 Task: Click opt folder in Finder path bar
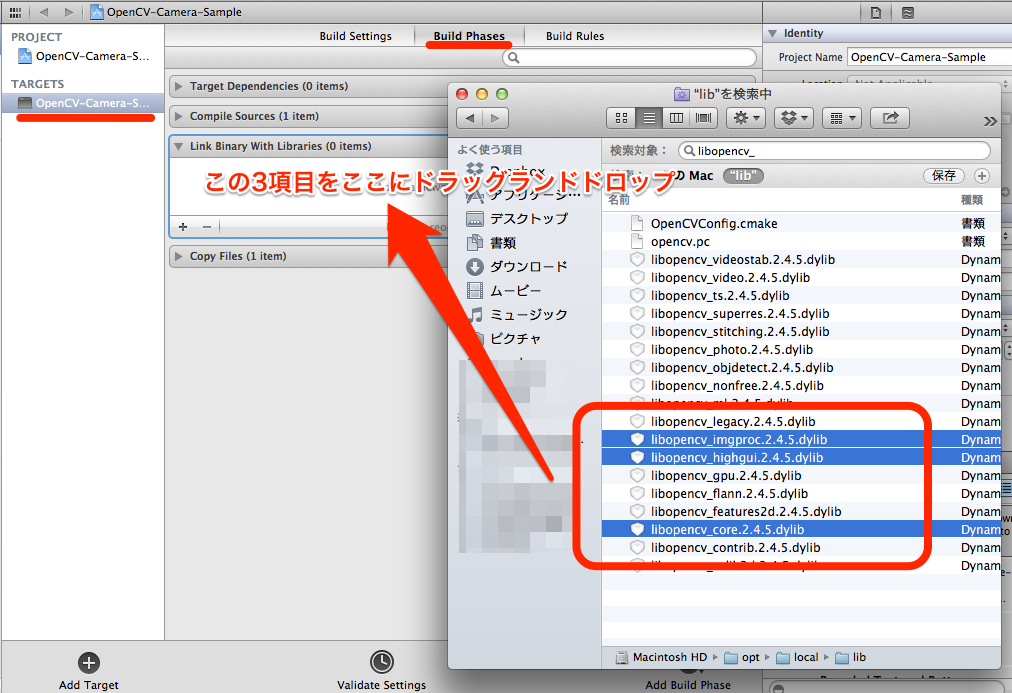pos(742,658)
